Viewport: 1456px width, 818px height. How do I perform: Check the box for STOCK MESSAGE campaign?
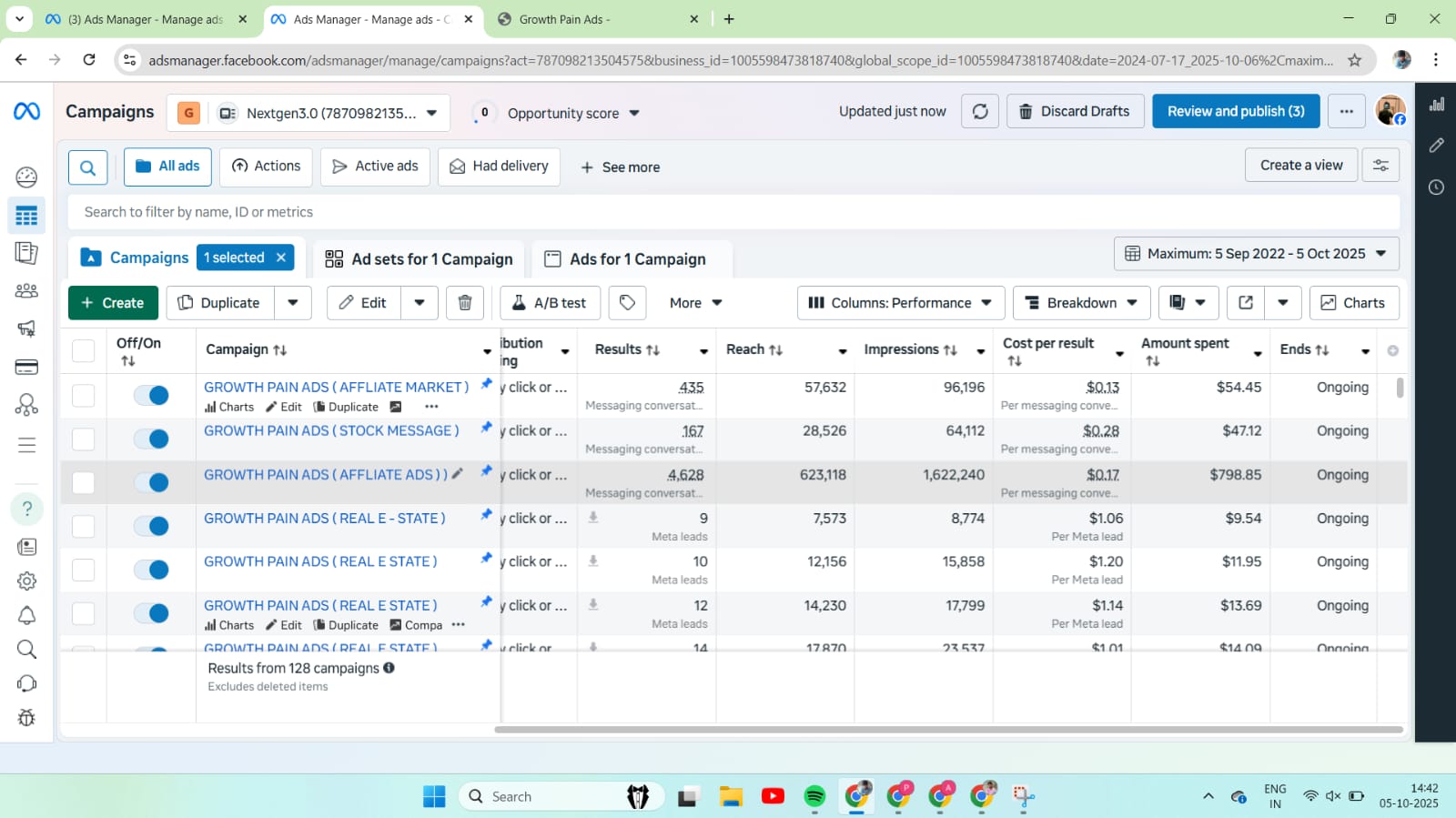[84, 439]
